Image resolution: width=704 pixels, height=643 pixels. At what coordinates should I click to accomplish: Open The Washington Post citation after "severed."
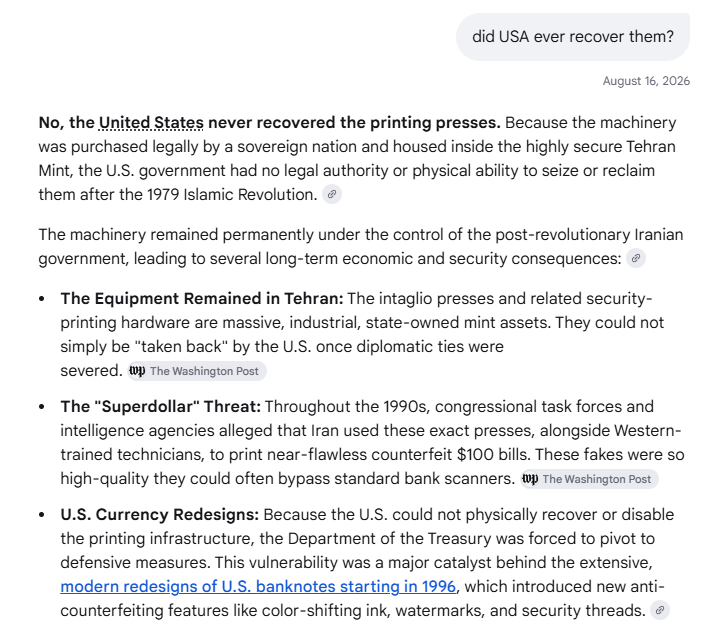197,371
